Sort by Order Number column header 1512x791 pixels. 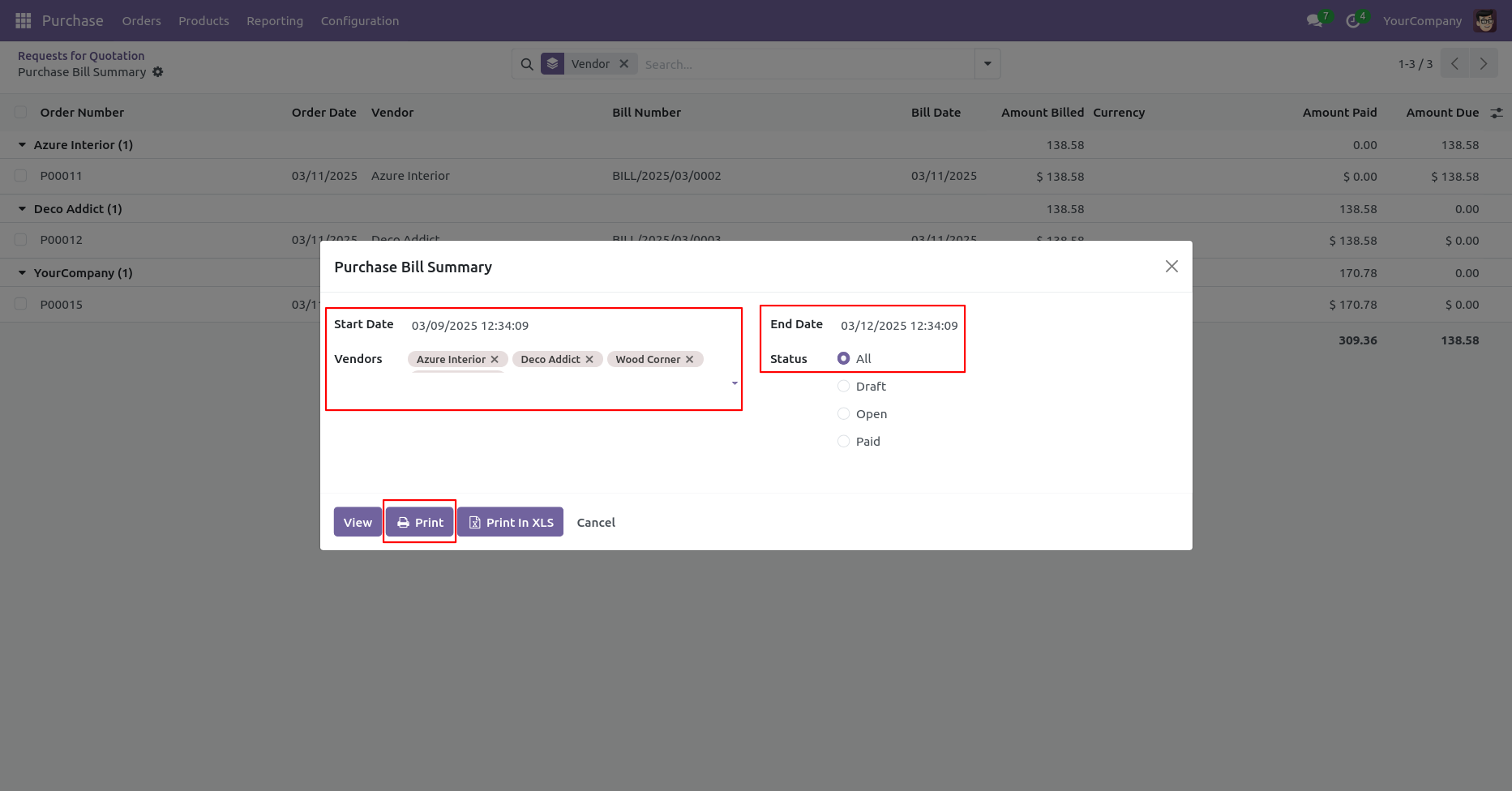(x=82, y=113)
